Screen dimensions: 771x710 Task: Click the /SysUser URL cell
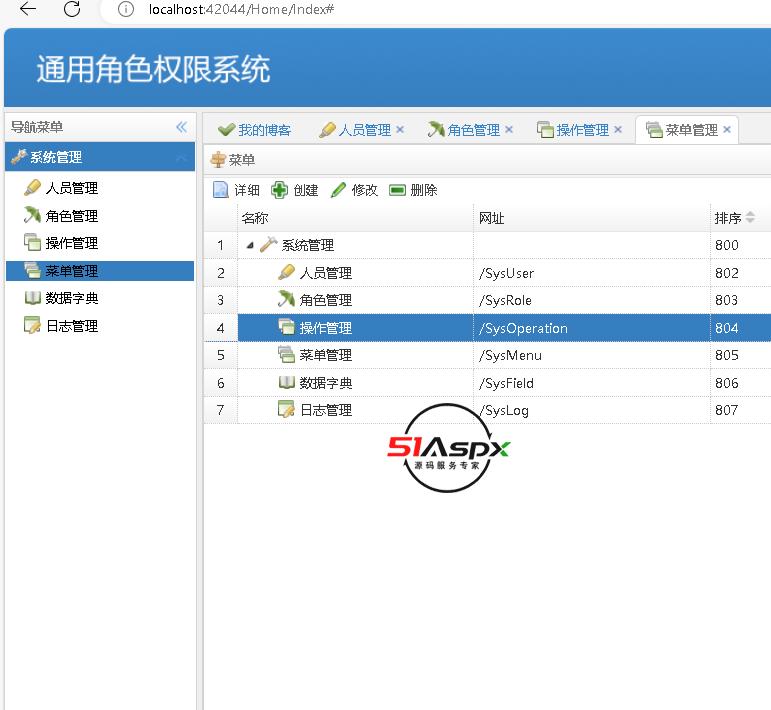(x=592, y=273)
